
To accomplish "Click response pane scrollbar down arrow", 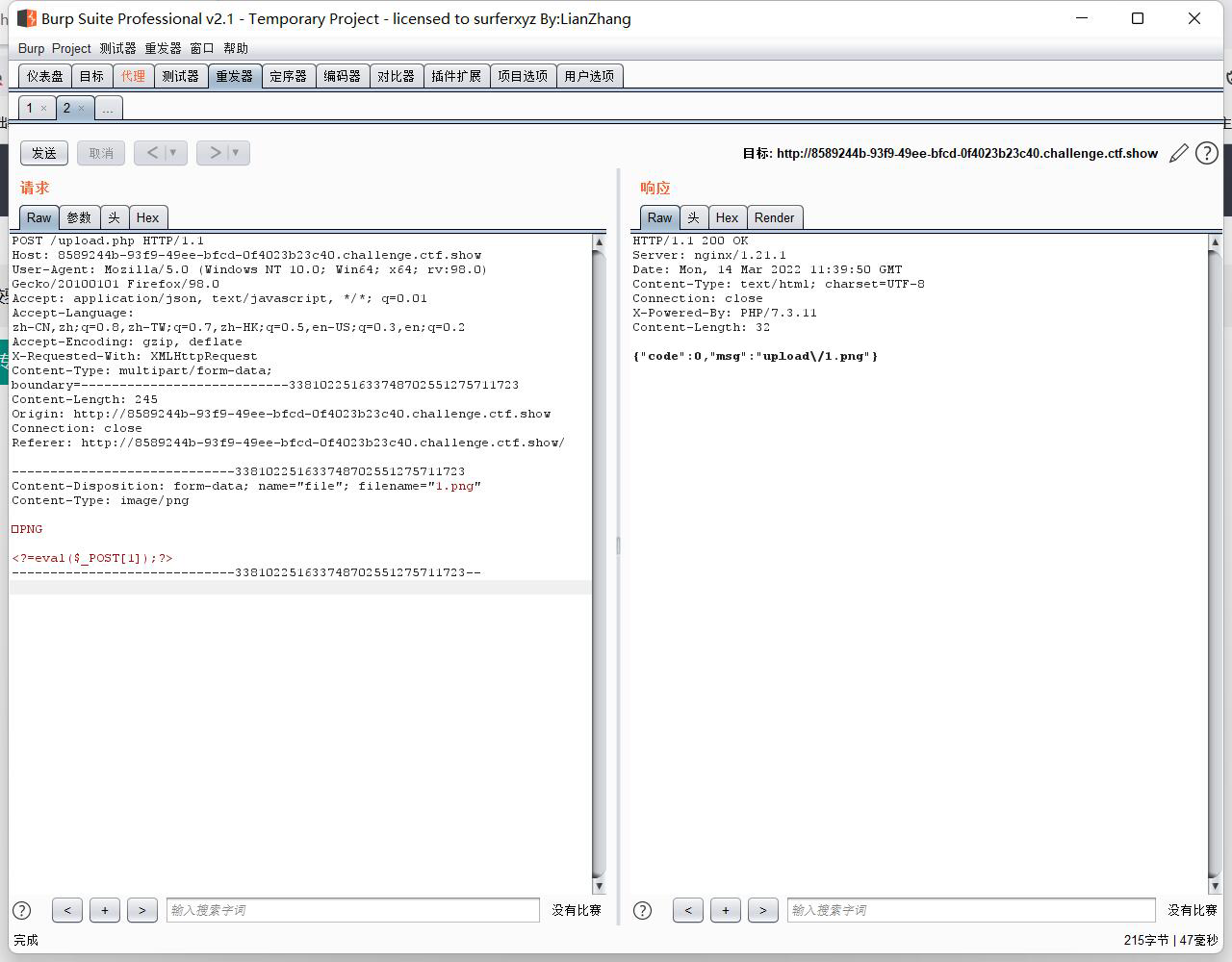I will (1215, 886).
